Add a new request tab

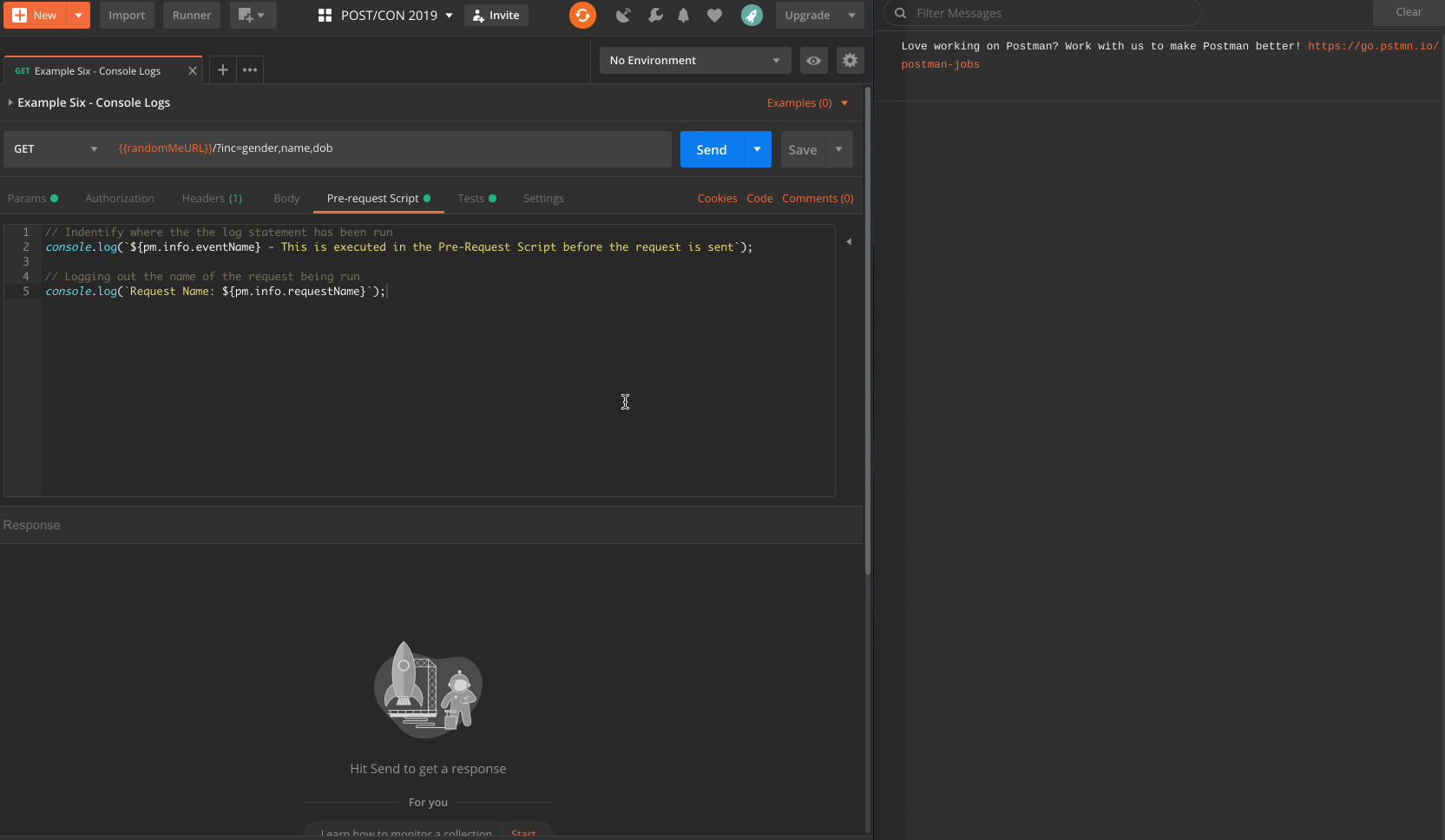click(223, 69)
